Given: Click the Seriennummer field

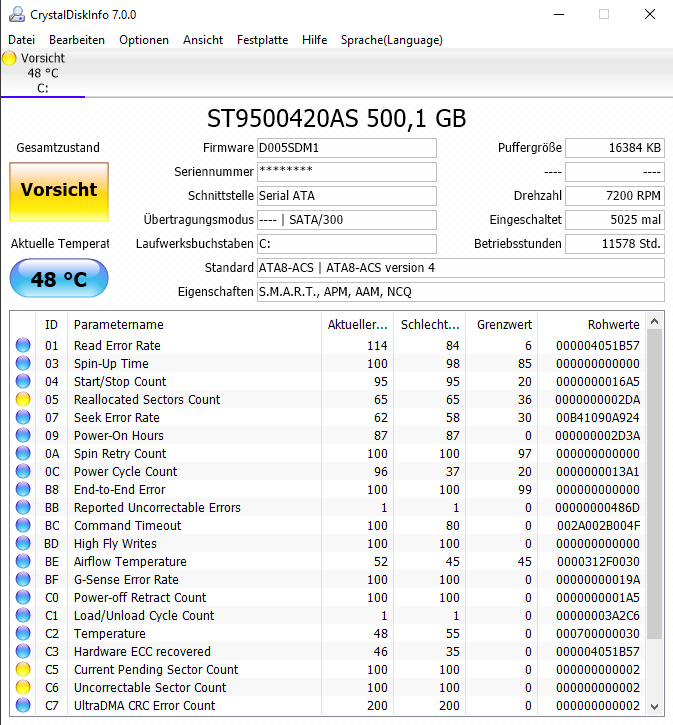Looking at the screenshot, I should coord(347,172).
